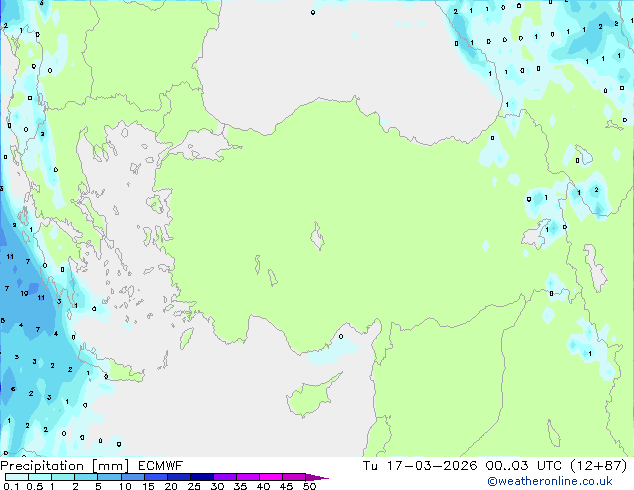Click the '0.1' legend scale label
Image resolution: width=634 pixels, height=490 pixels.
11,486
